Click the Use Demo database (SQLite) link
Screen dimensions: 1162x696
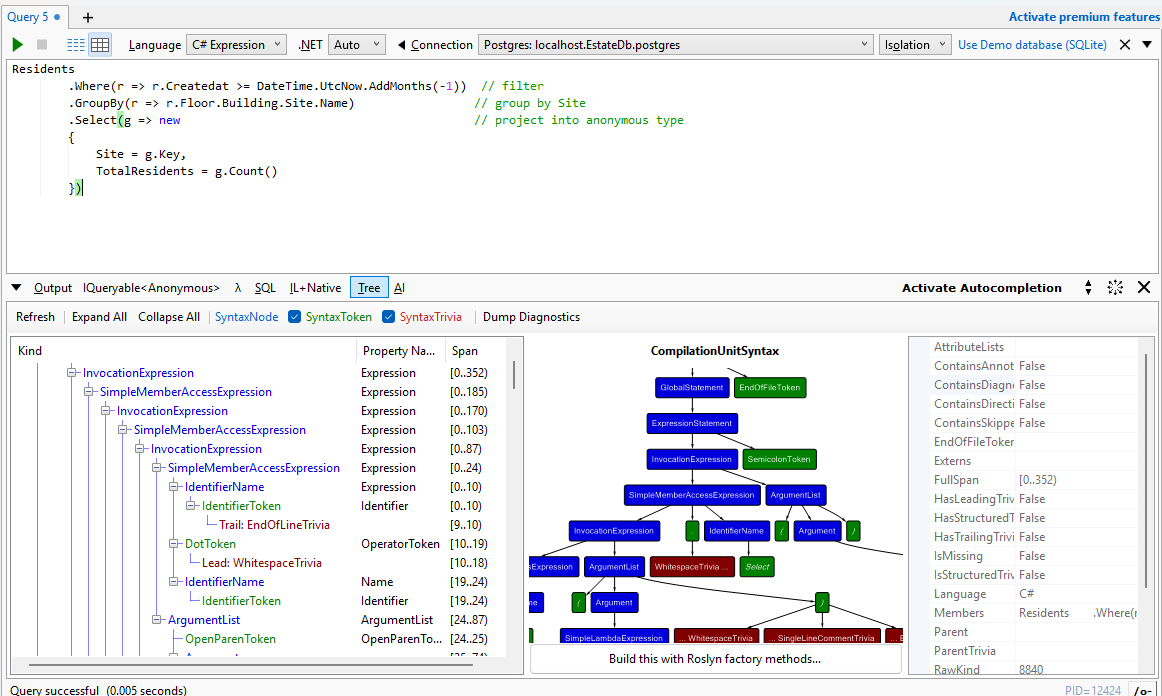[x=1031, y=44]
